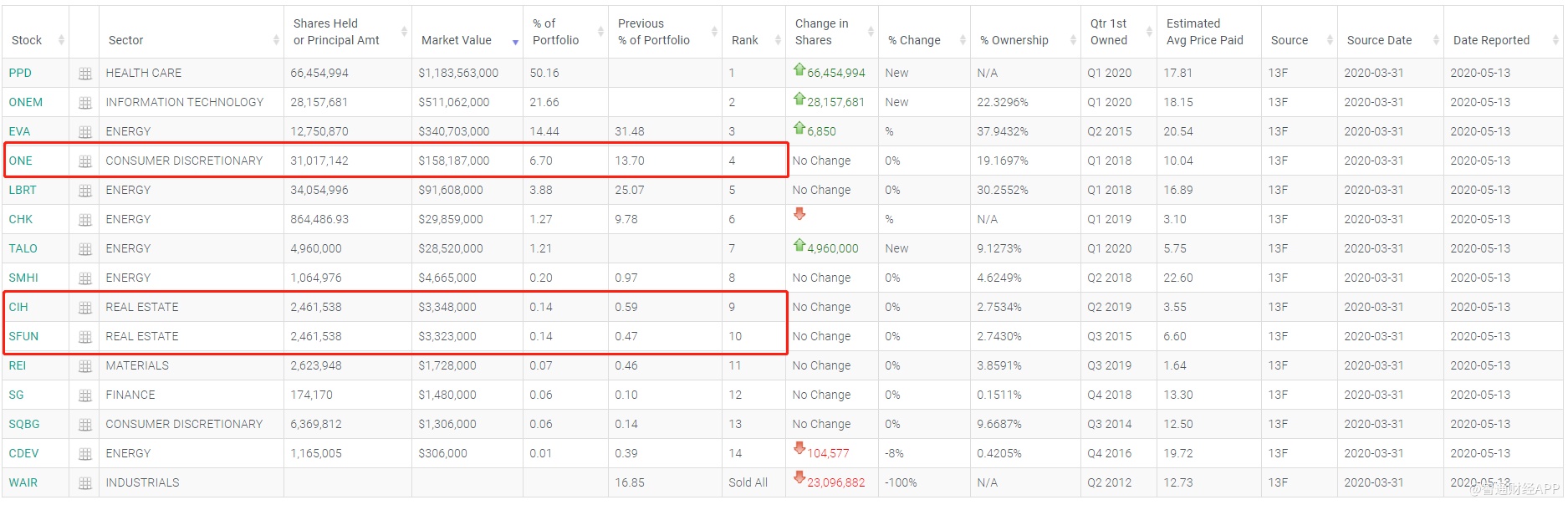Click the green up arrow in TALO row

799,246
